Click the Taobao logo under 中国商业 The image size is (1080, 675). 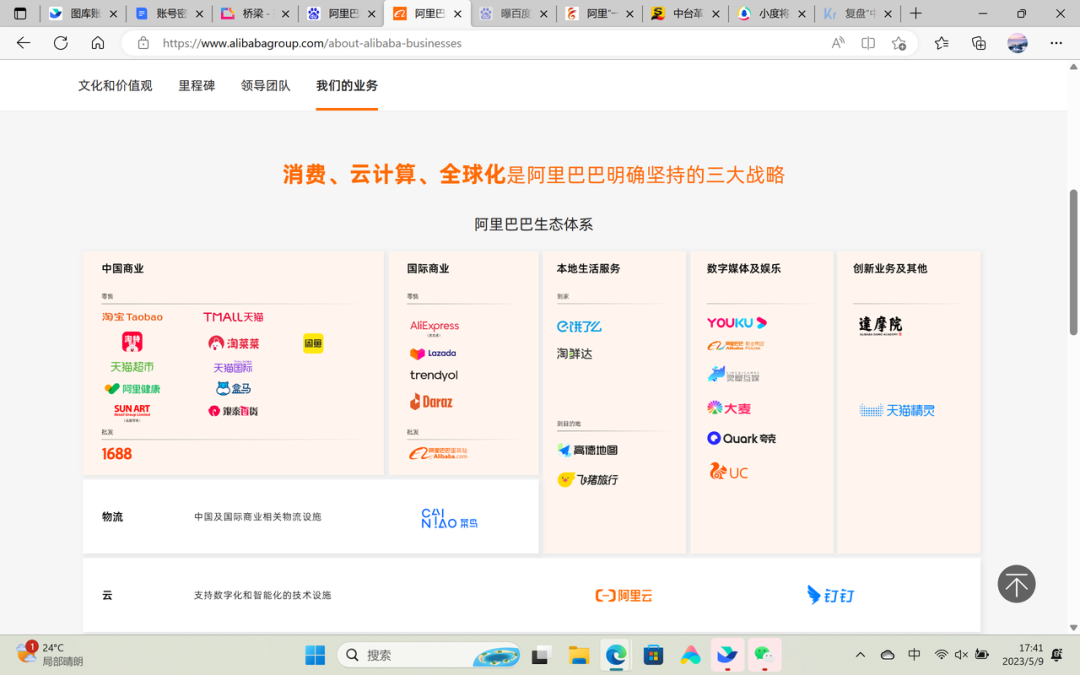tap(132, 317)
